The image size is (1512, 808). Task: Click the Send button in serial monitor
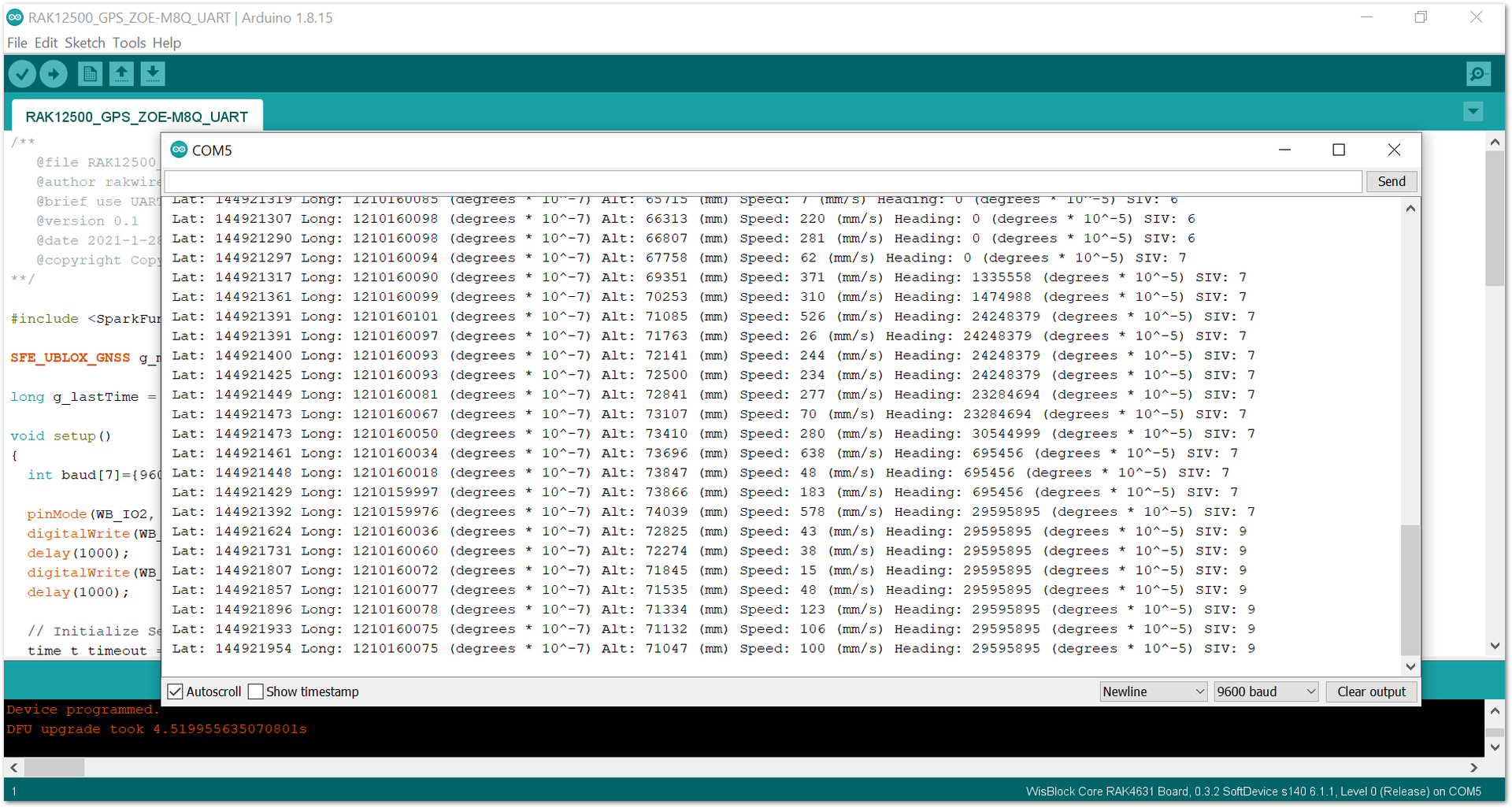click(1391, 181)
